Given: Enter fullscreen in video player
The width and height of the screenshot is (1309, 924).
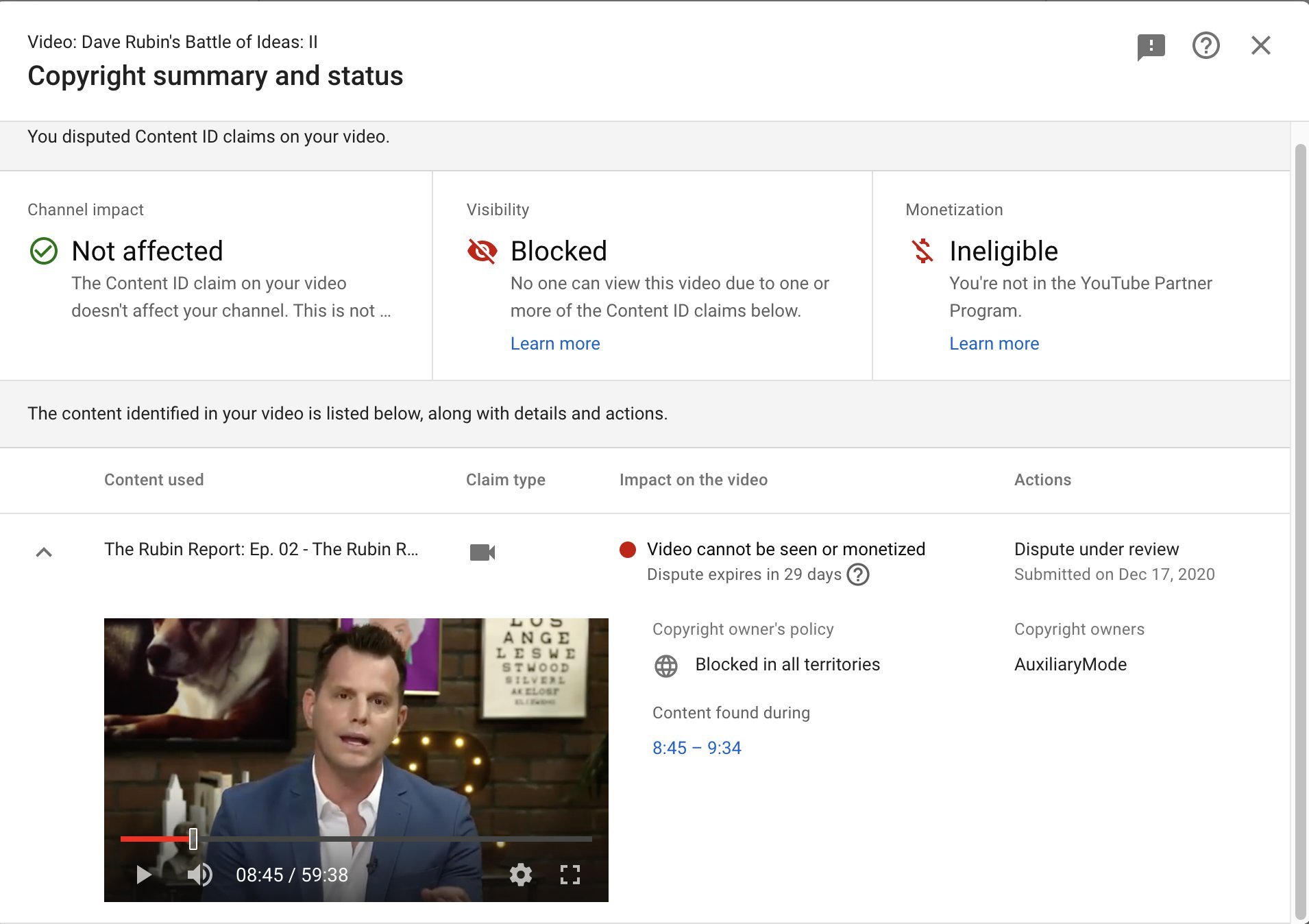Looking at the screenshot, I should click(570, 875).
